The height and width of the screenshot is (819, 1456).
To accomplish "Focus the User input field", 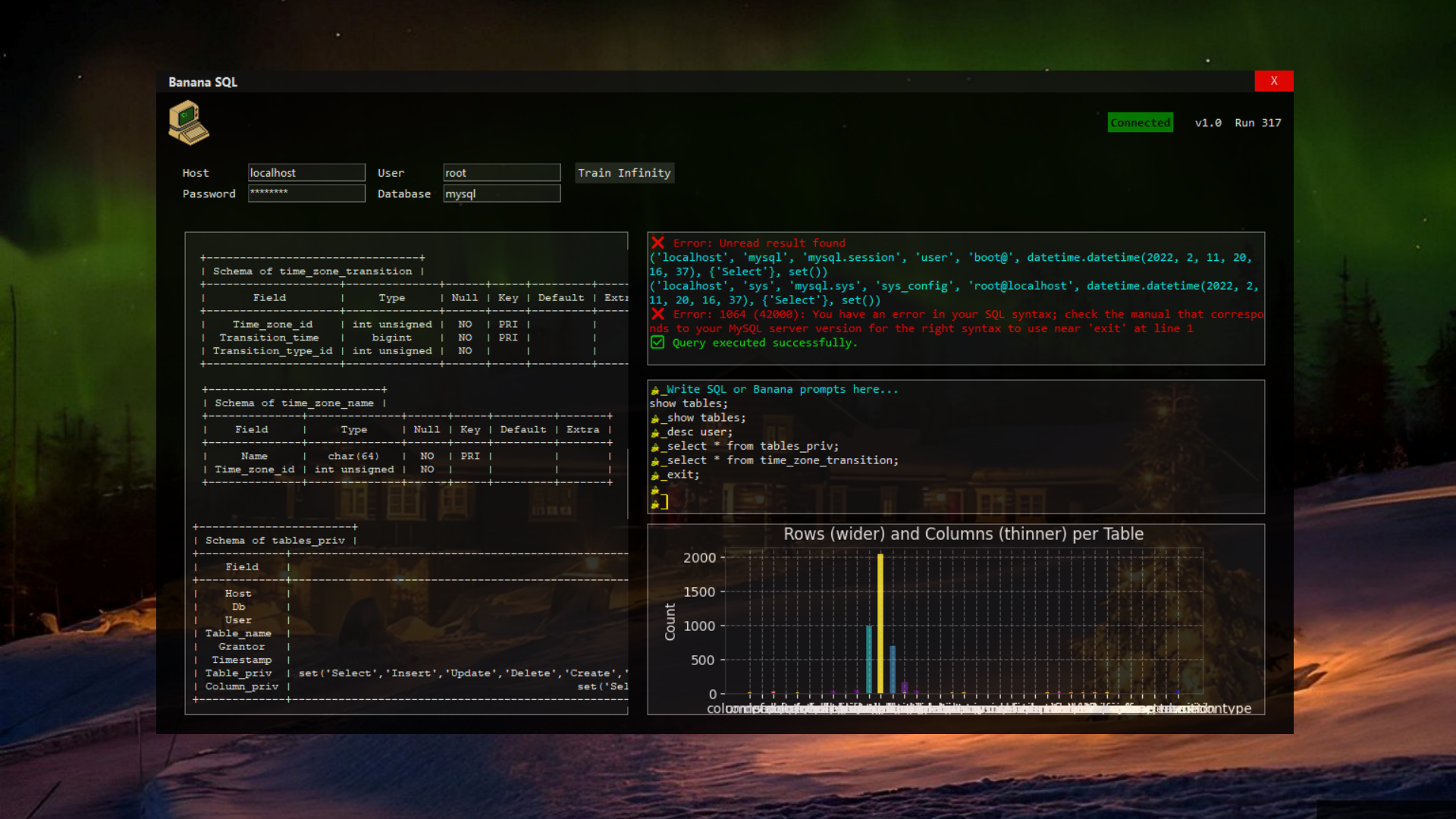I will 501,173.
